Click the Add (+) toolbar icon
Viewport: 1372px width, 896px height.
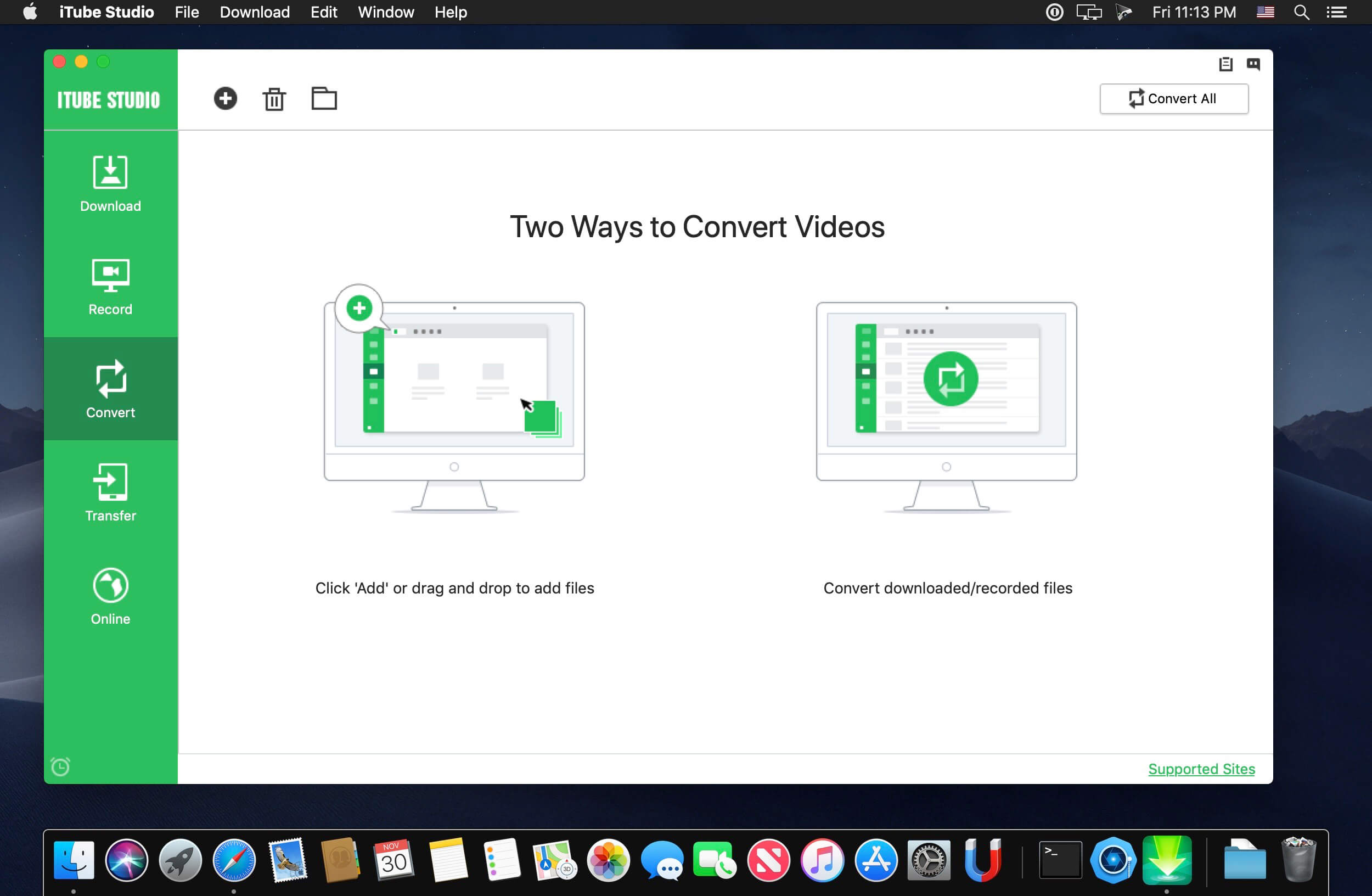tap(226, 98)
